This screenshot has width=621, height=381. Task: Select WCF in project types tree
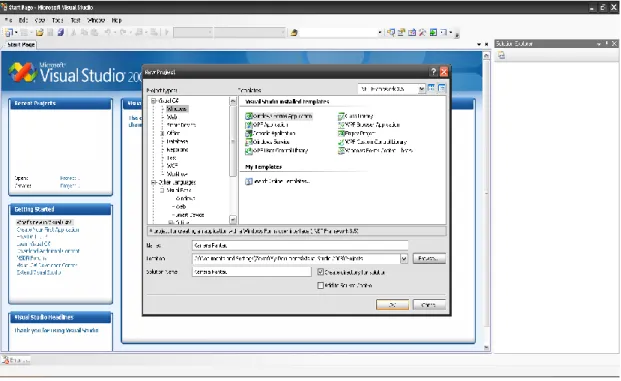click(x=172, y=166)
